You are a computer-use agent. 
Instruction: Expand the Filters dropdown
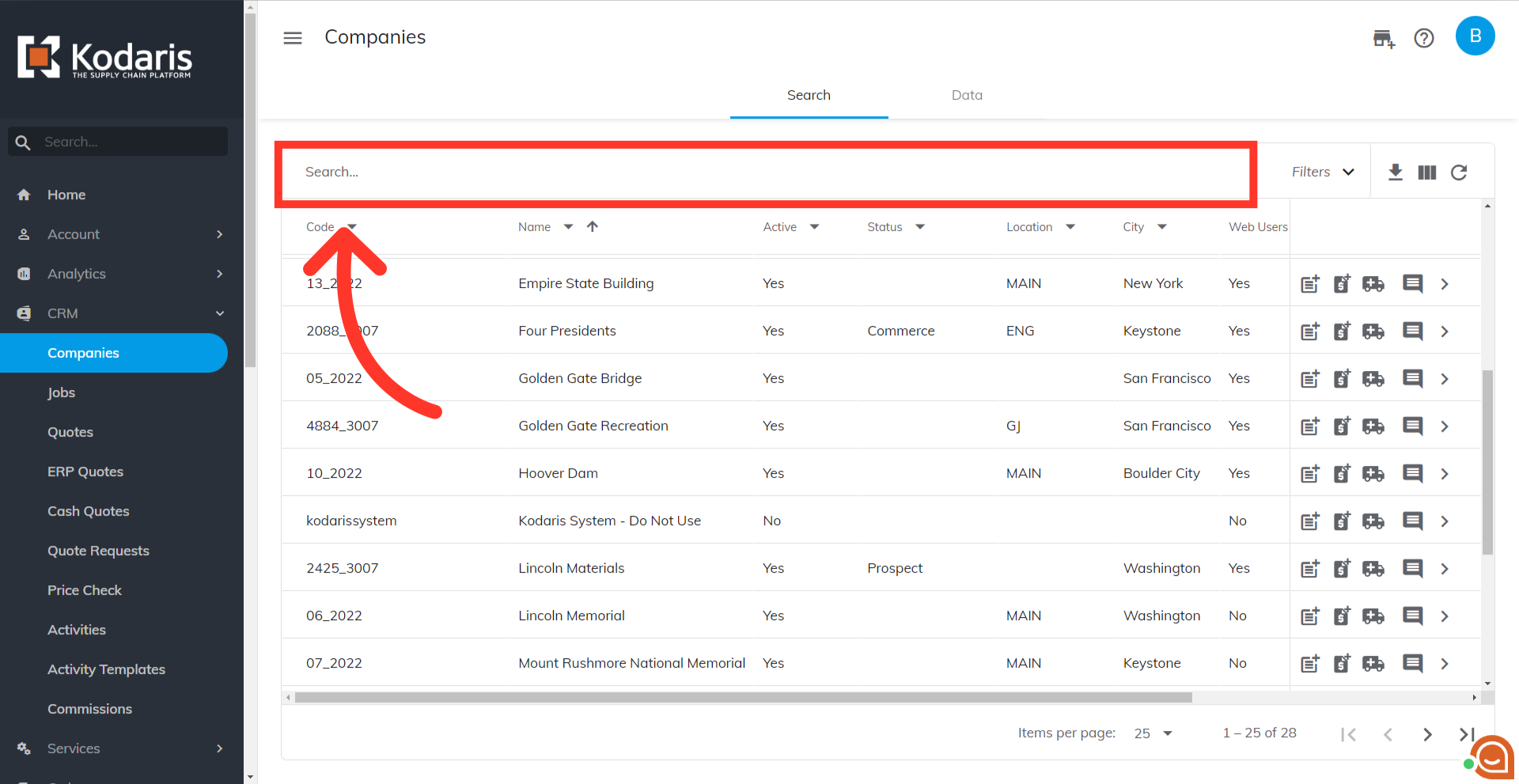[x=1323, y=172]
